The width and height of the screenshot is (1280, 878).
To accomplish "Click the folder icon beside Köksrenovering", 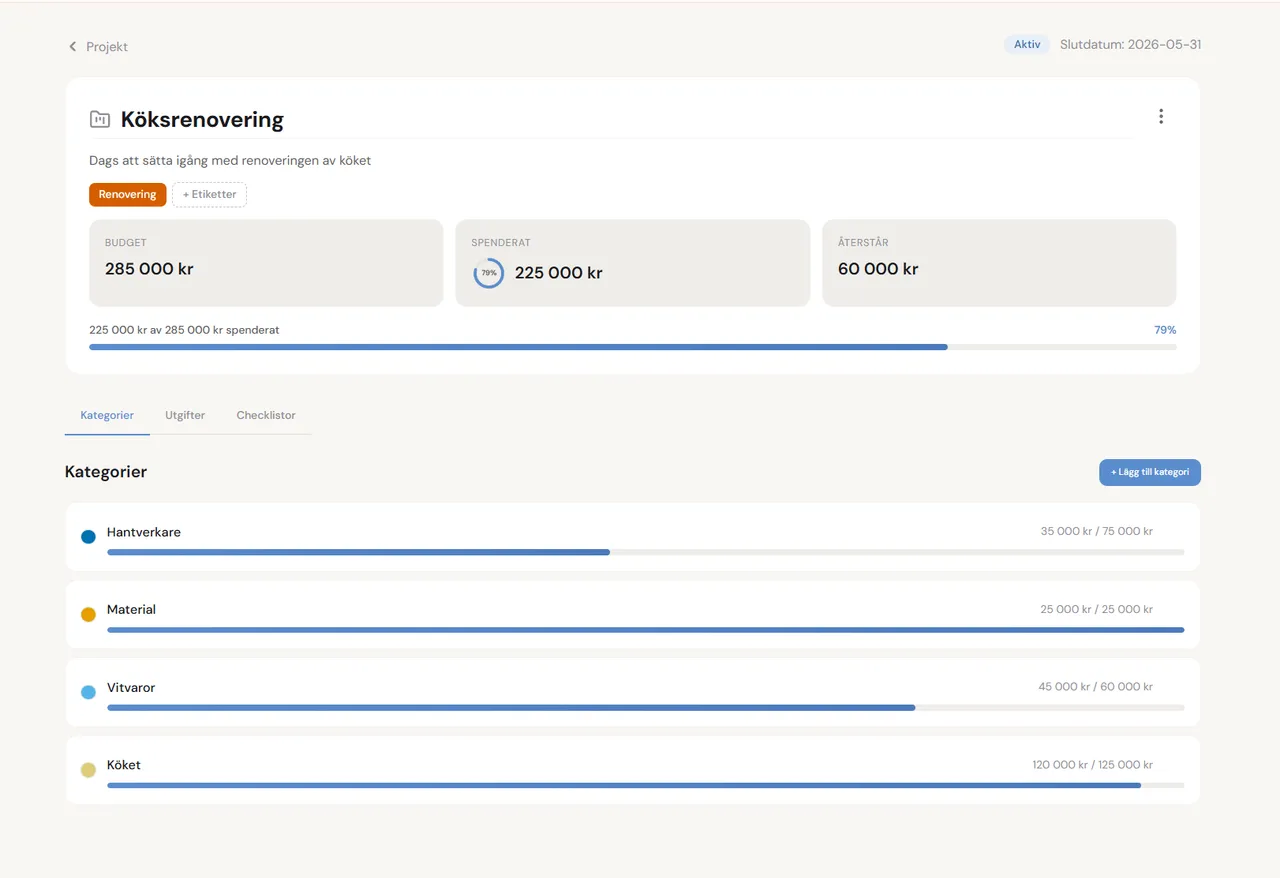I will 100,120.
